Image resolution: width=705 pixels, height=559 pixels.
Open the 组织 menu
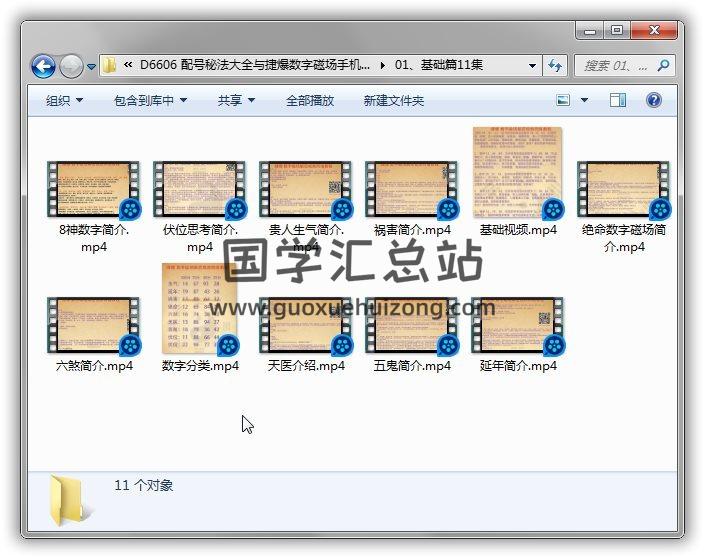pos(64,100)
